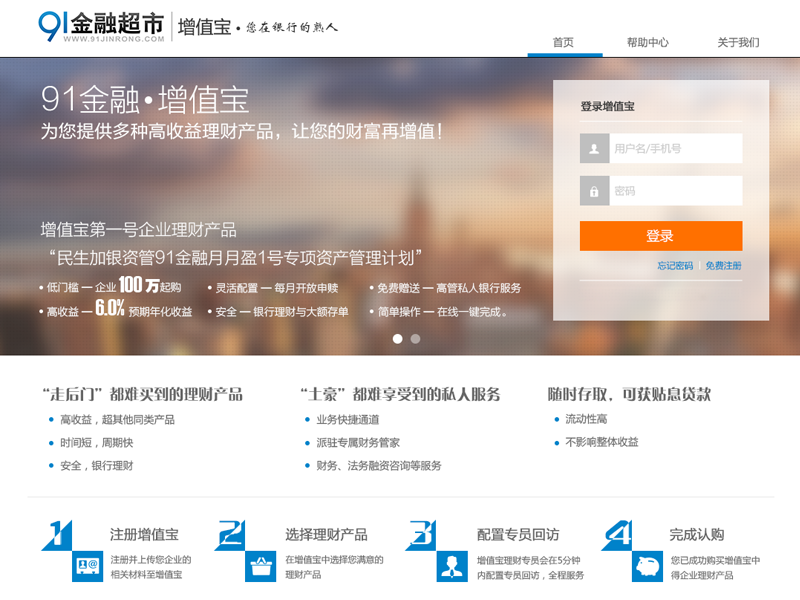Viewport: 800px width, 600px height.
Task: Select the 首页 navigation tab
Action: coord(565,42)
